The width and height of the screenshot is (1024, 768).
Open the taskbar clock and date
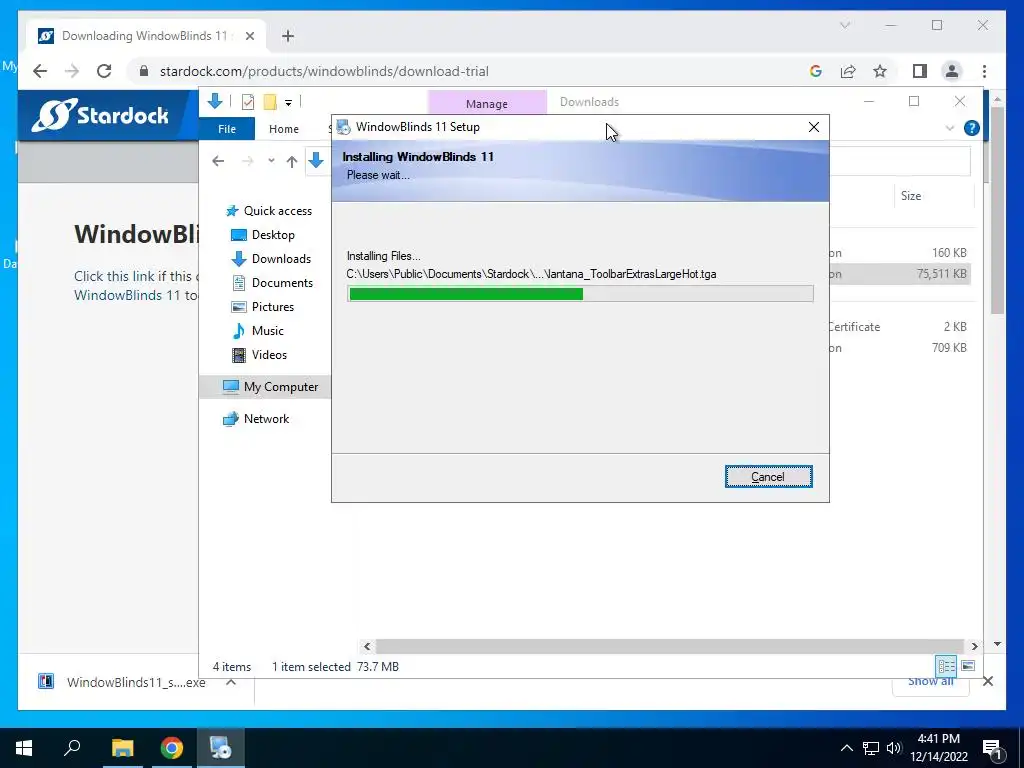(x=938, y=748)
